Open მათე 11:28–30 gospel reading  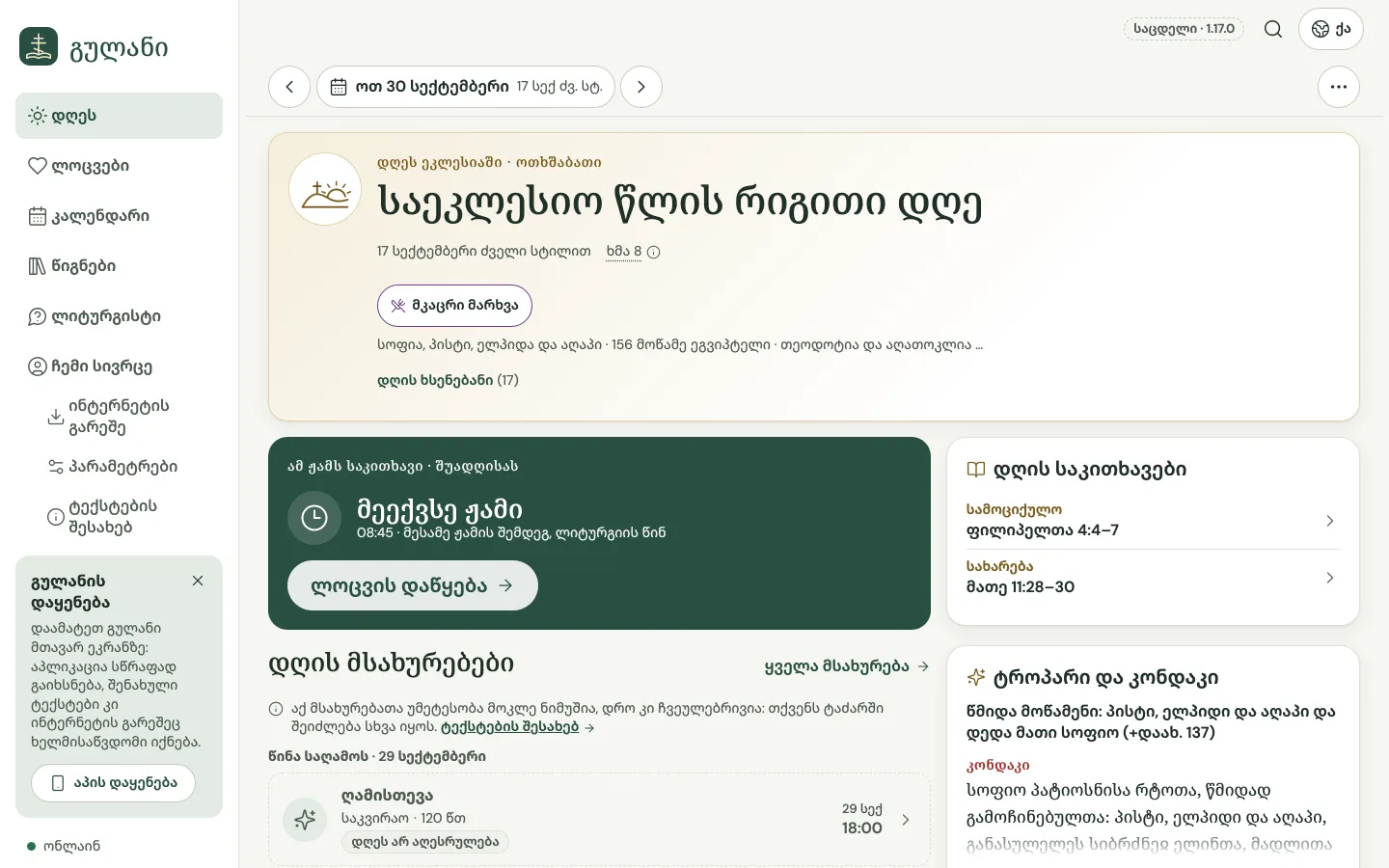tap(1153, 577)
